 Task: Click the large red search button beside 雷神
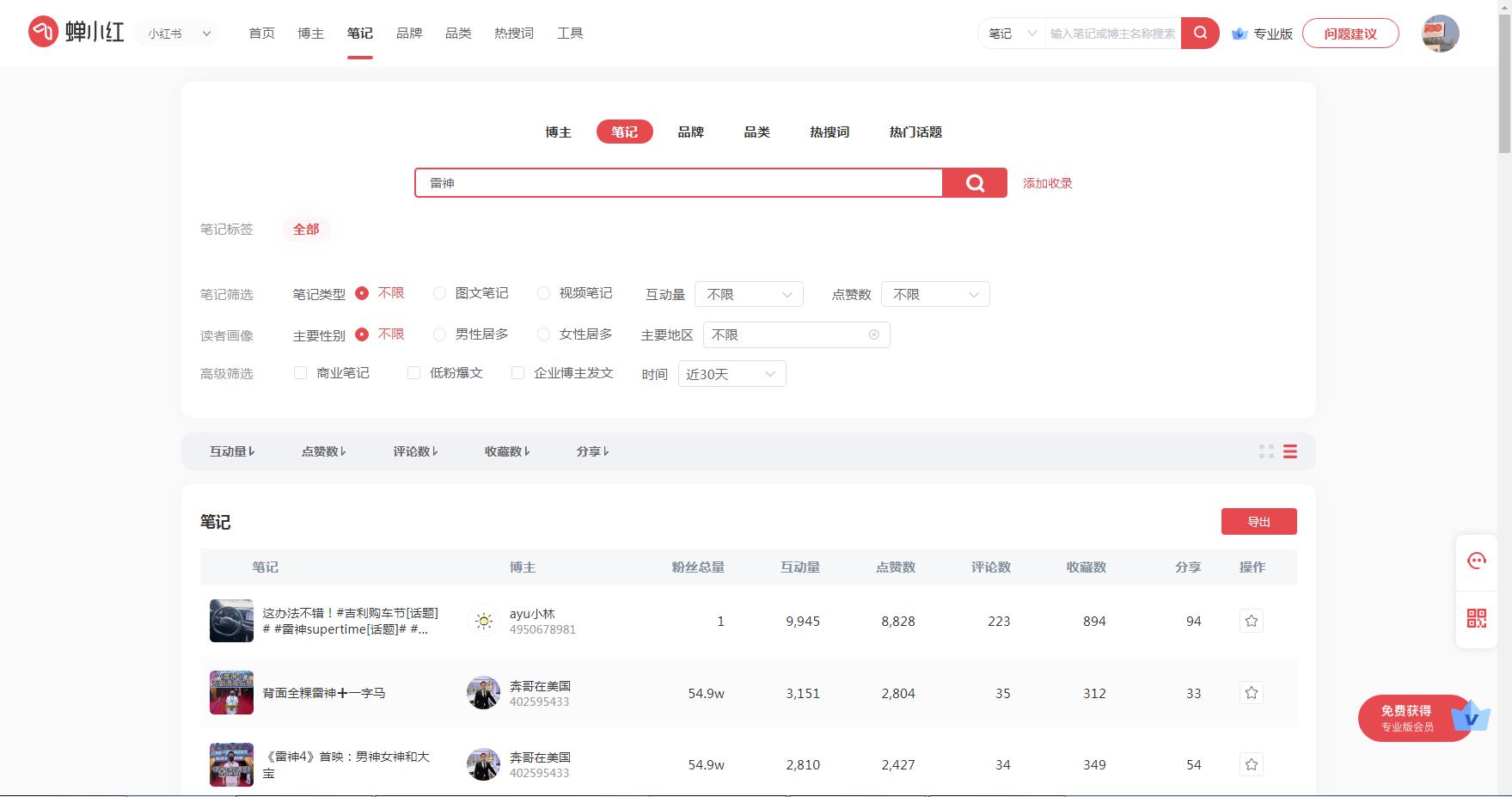tap(975, 182)
